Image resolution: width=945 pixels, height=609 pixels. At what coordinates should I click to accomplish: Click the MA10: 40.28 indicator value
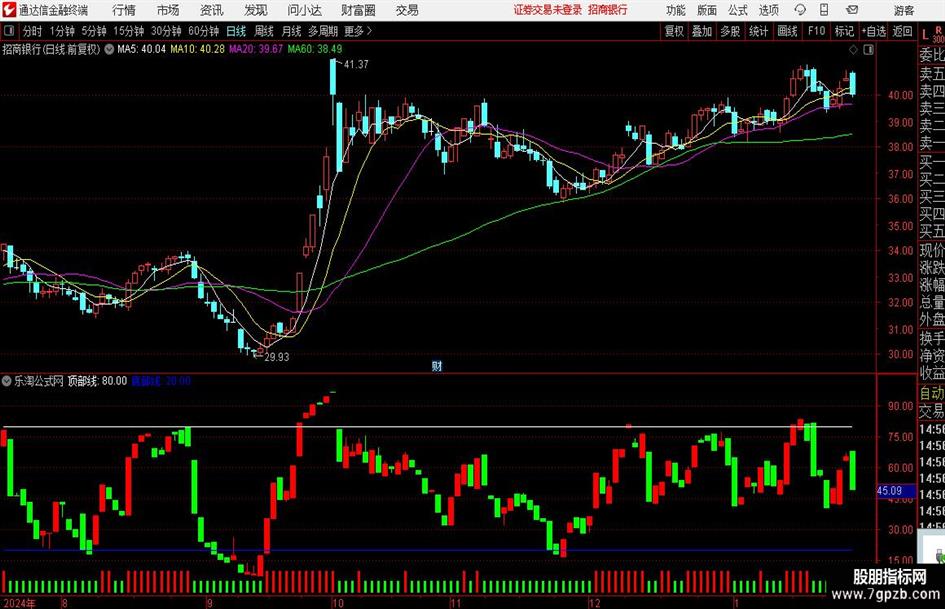point(198,49)
